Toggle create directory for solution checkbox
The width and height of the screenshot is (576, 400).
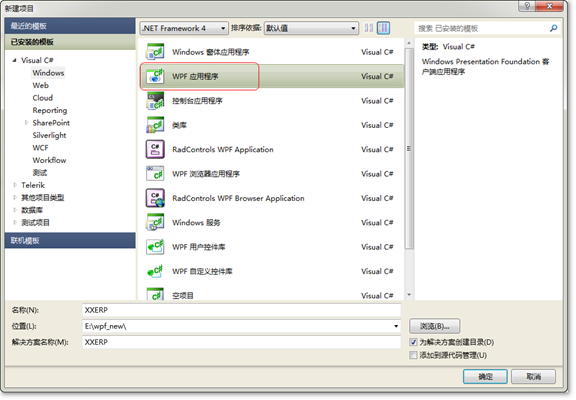pyautogui.click(x=413, y=342)
